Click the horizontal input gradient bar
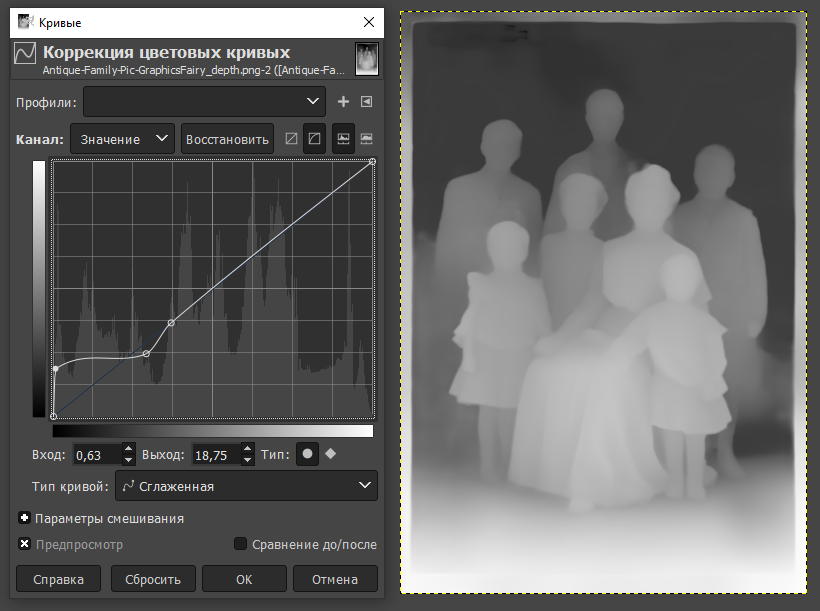Viewport: 820px width, 611px height. pos(213,431)
